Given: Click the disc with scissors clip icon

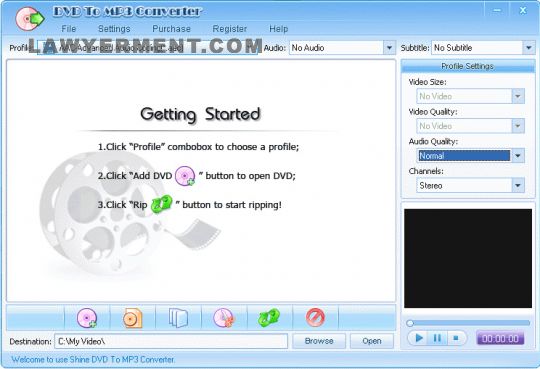Looking at the screenshot, I should [224, 318].
